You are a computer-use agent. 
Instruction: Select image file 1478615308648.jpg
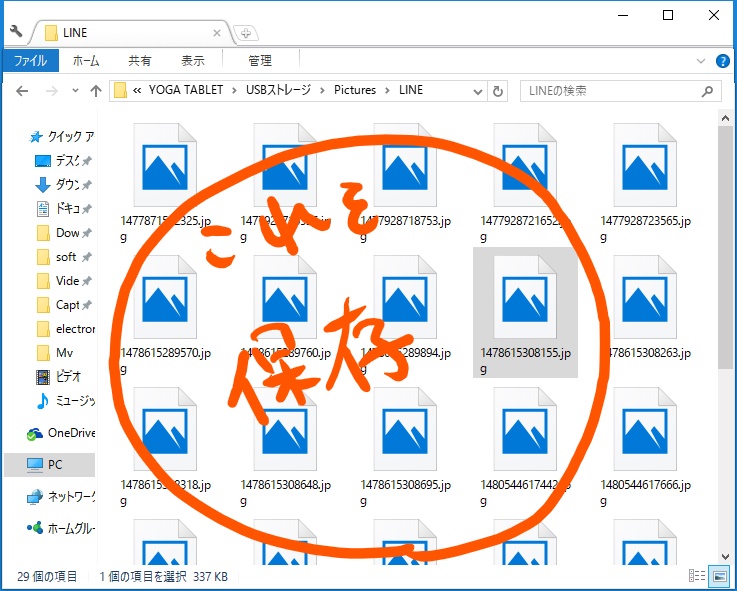[x=285, y=447]
